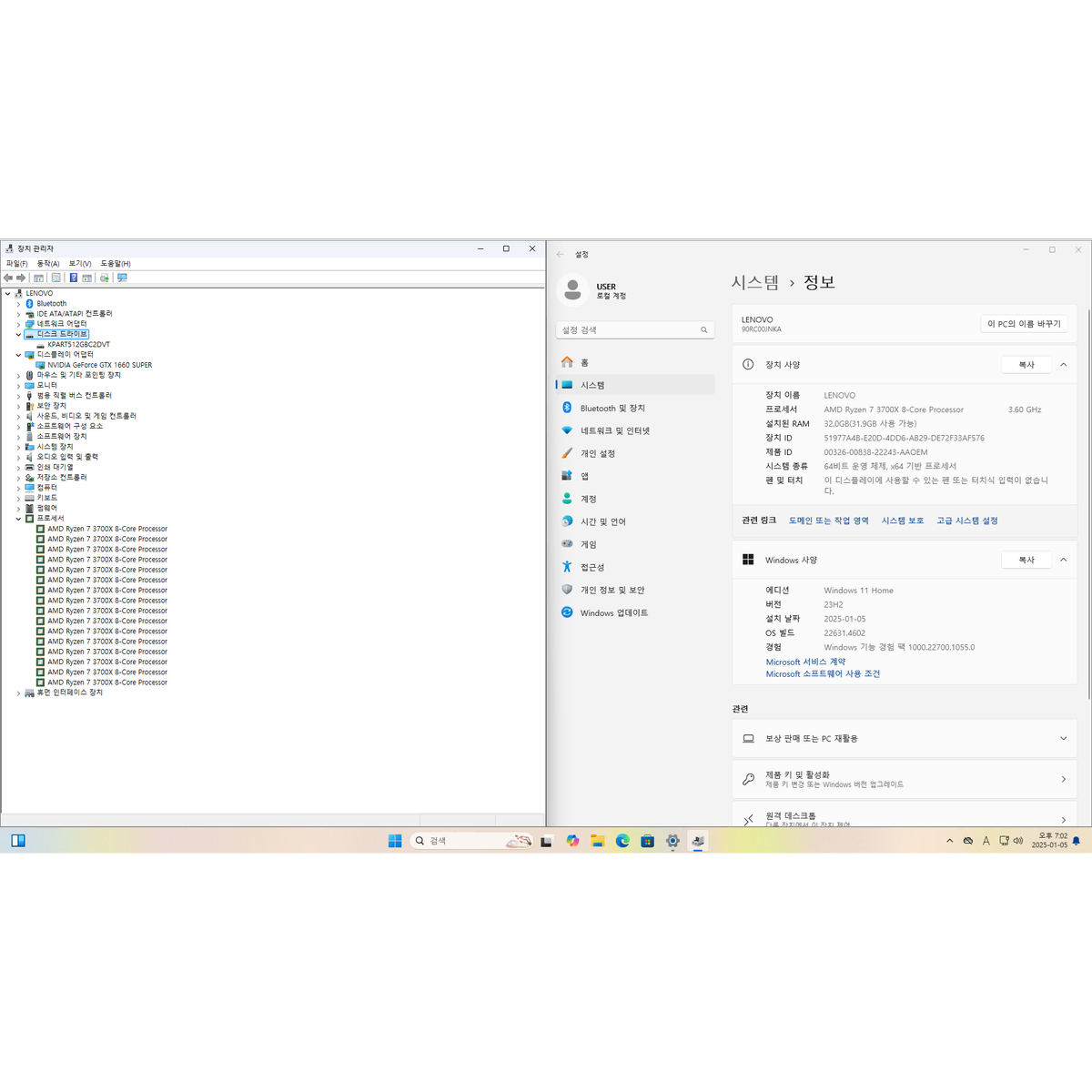The width and height of the screenshot is (1092, 1092).
Task: Open the 동작(A) menu
Action: coord(48,264)
